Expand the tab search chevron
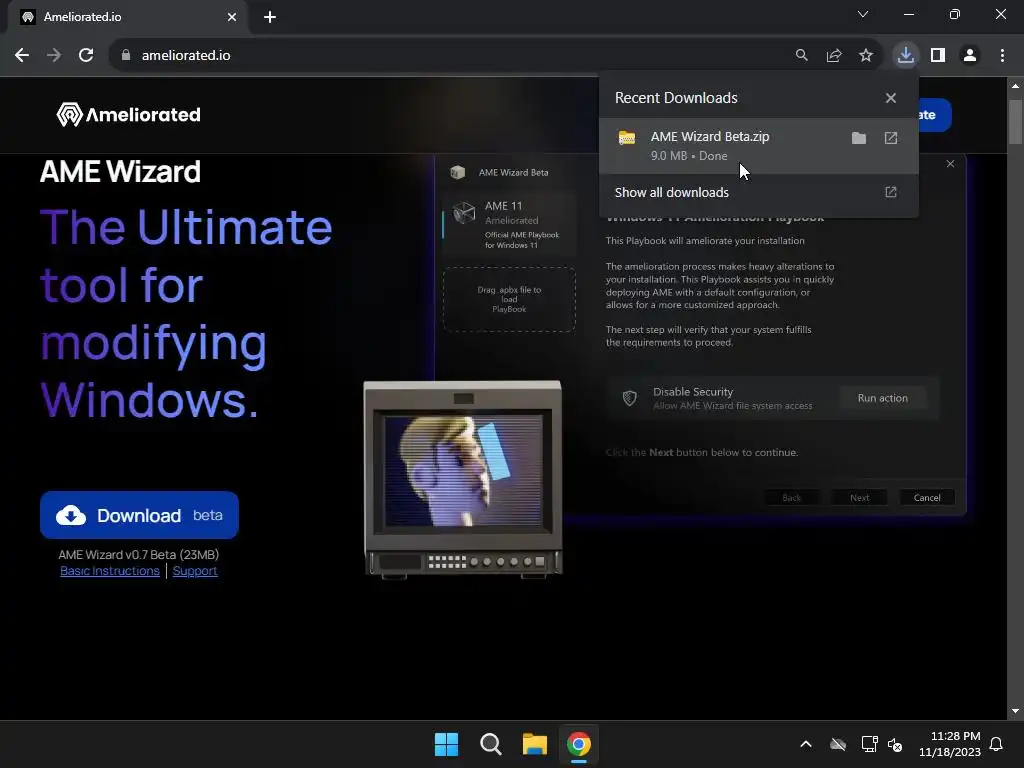 tap(863, 14)
